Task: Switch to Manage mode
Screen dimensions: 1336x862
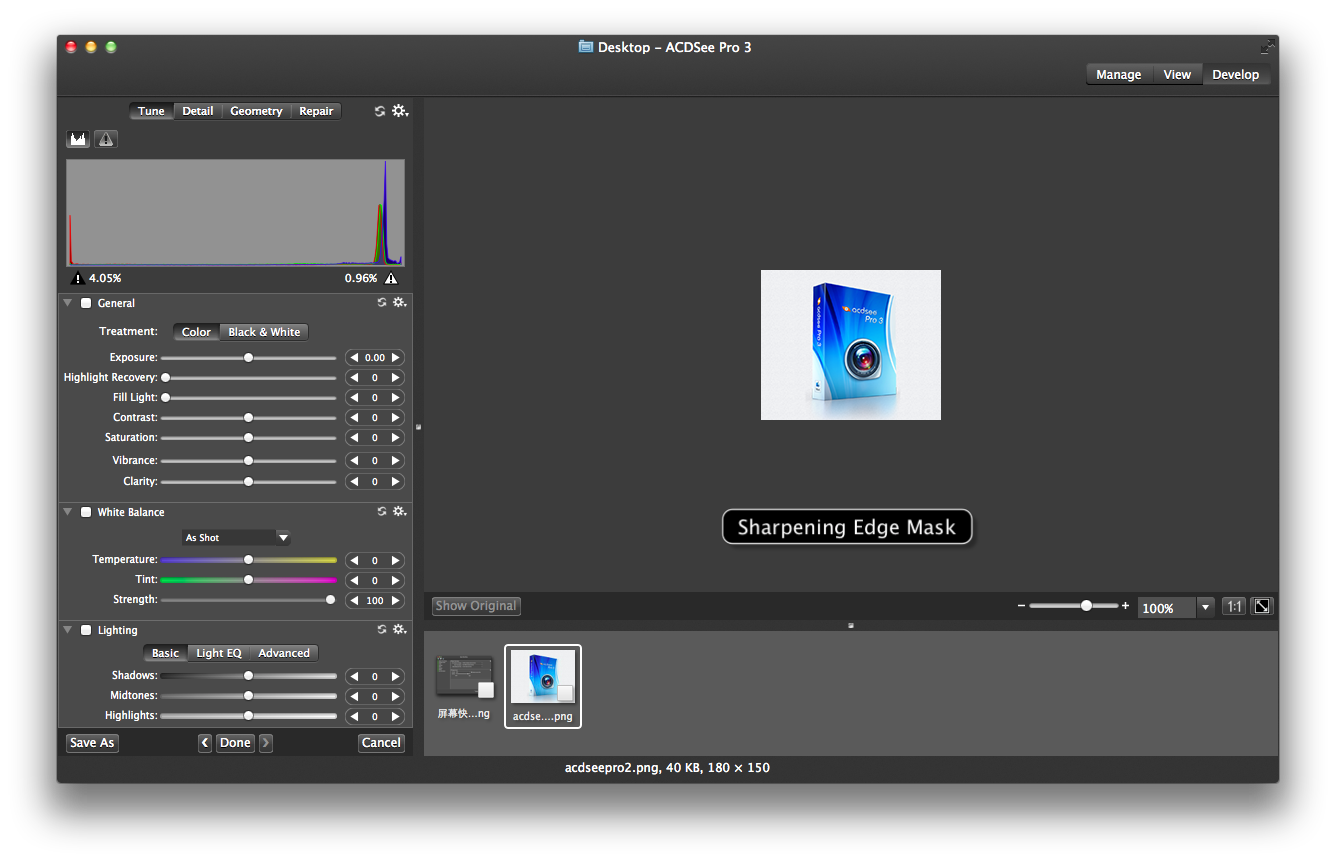Action: click(x=1119, y=75)
